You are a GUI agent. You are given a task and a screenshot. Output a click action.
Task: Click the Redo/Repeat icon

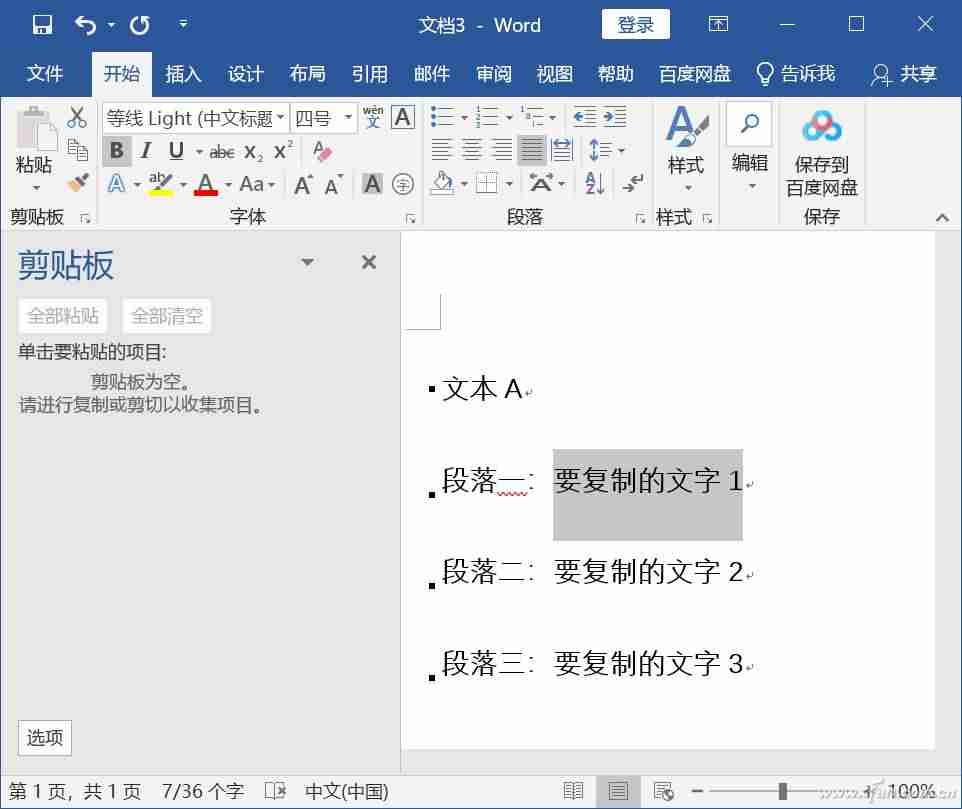140,25
